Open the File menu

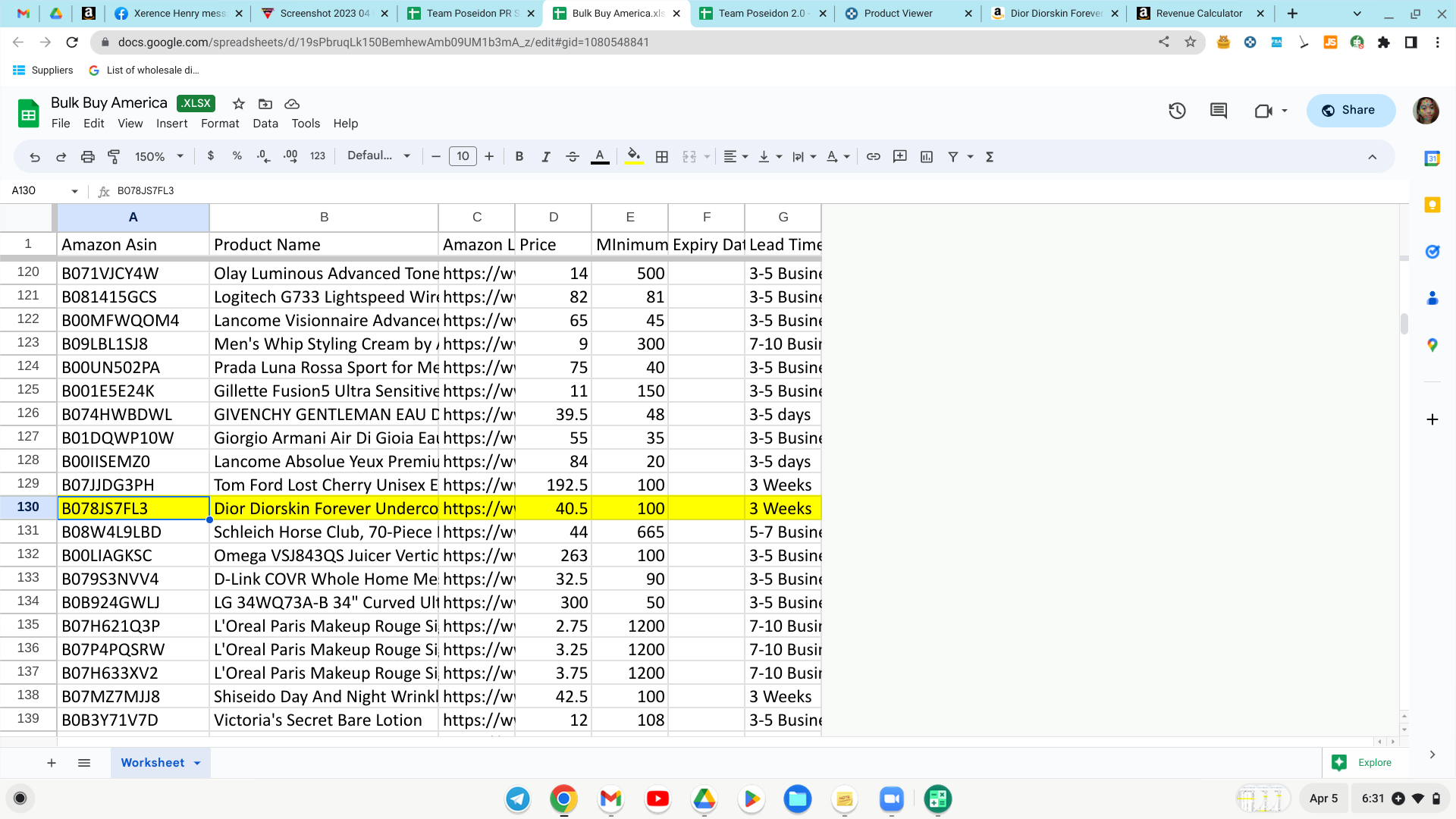click(x=61, y=124)
